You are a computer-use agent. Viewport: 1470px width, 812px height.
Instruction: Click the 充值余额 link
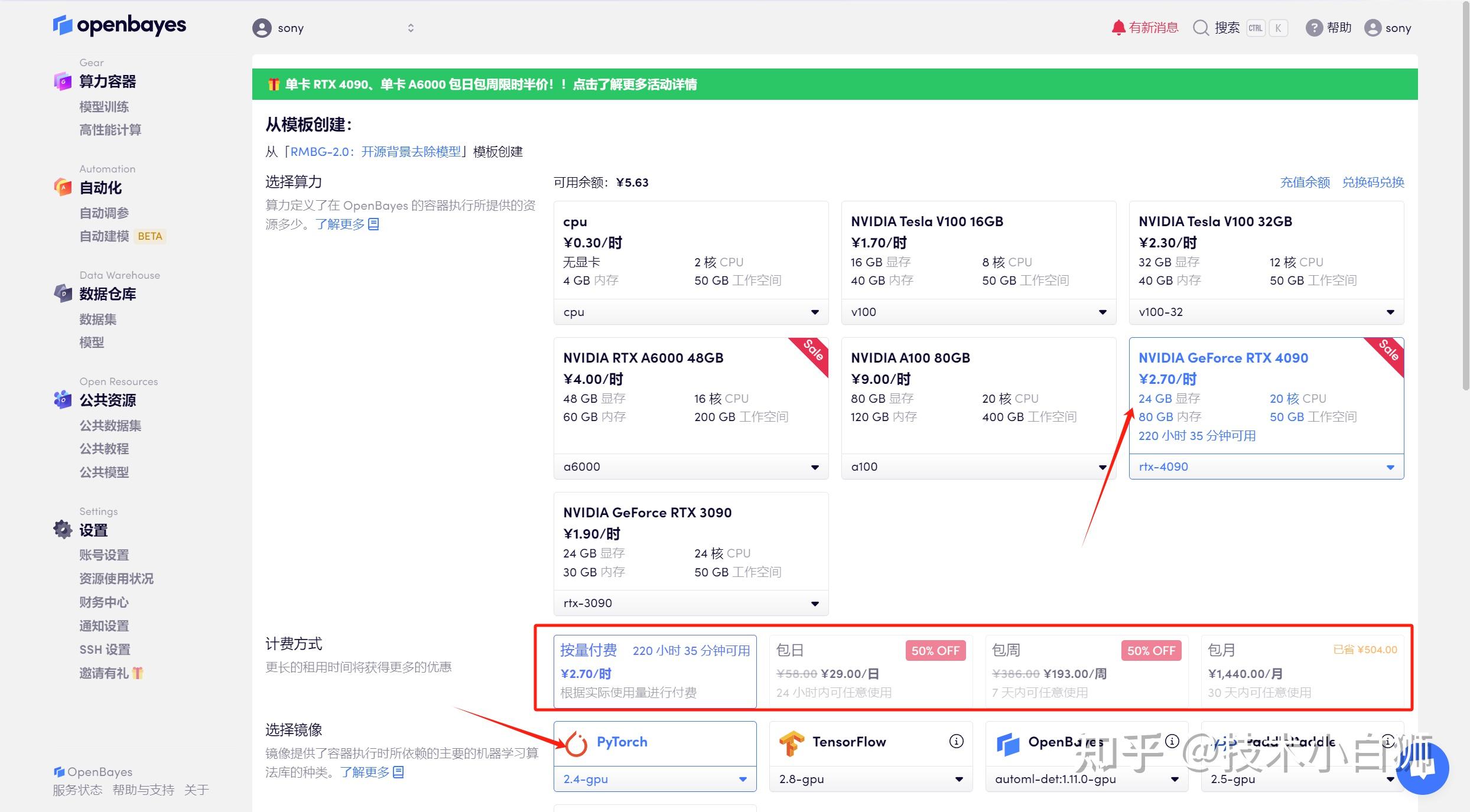coord(1305,182)
